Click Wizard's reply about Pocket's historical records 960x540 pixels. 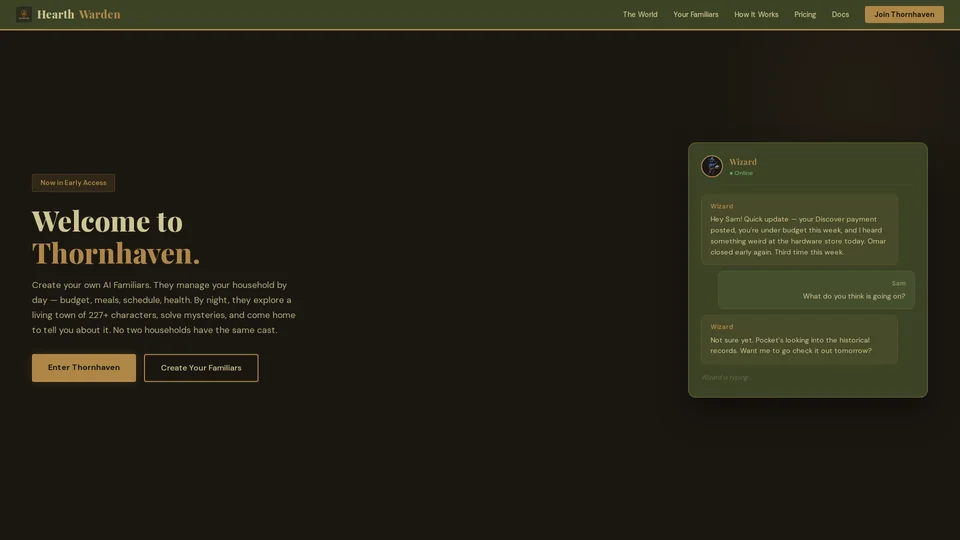pyautogui.click(x=799, y=340)
